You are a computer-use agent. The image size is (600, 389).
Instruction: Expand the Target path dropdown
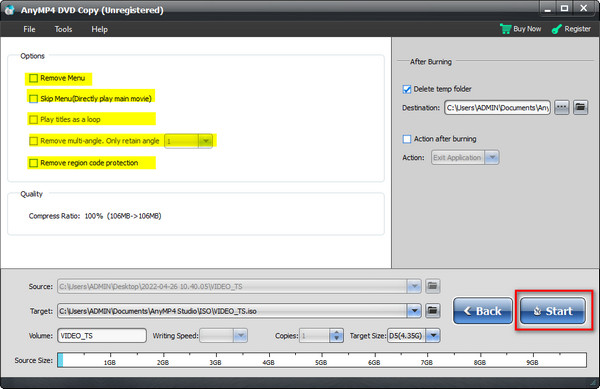(x=414, y=311)
